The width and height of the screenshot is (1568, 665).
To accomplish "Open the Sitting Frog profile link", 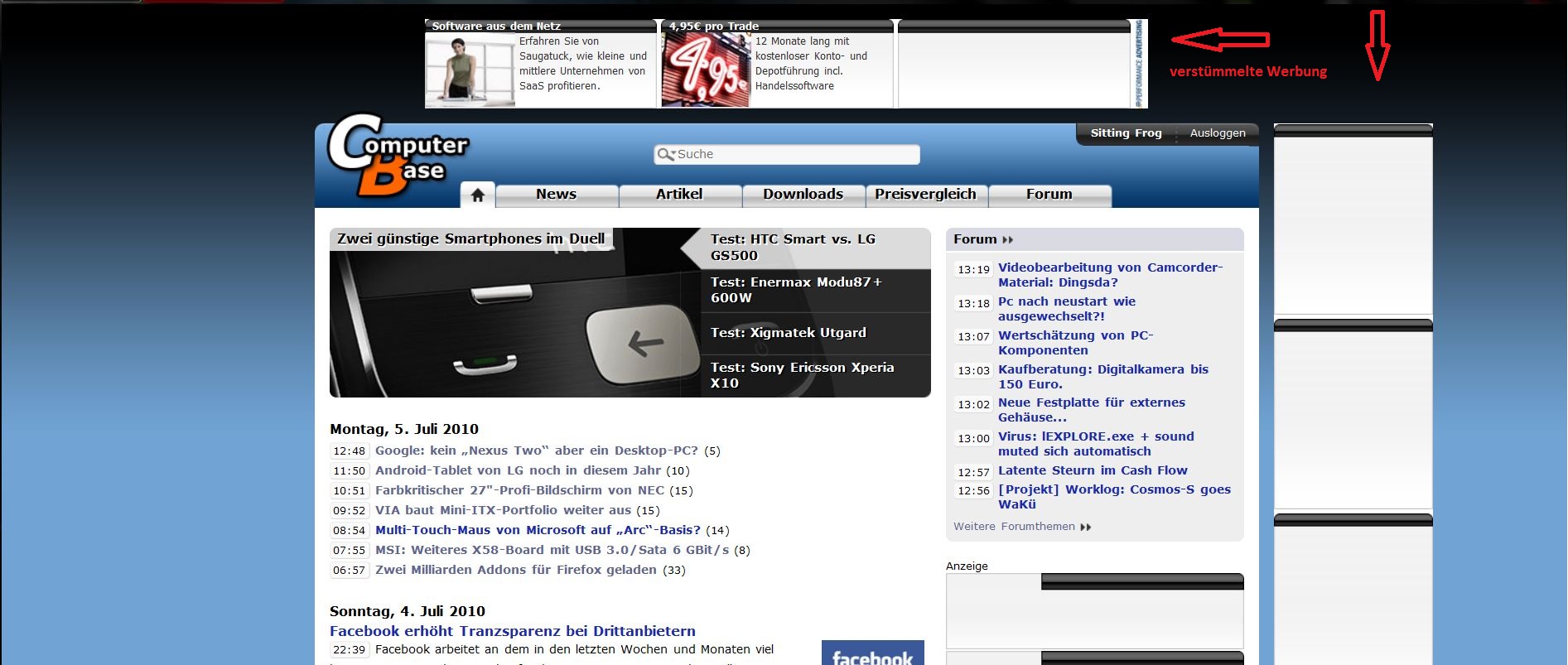I will [1126, 133].
